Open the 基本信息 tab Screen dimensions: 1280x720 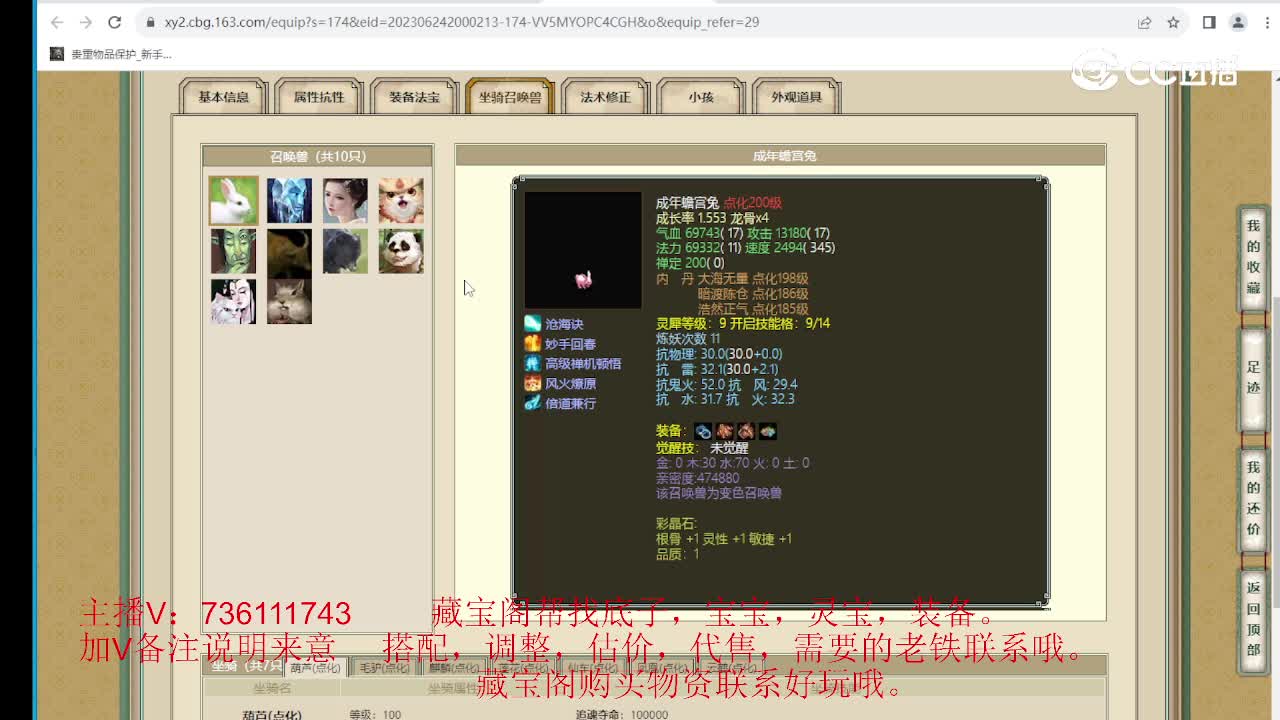click(x=223, y=97)
